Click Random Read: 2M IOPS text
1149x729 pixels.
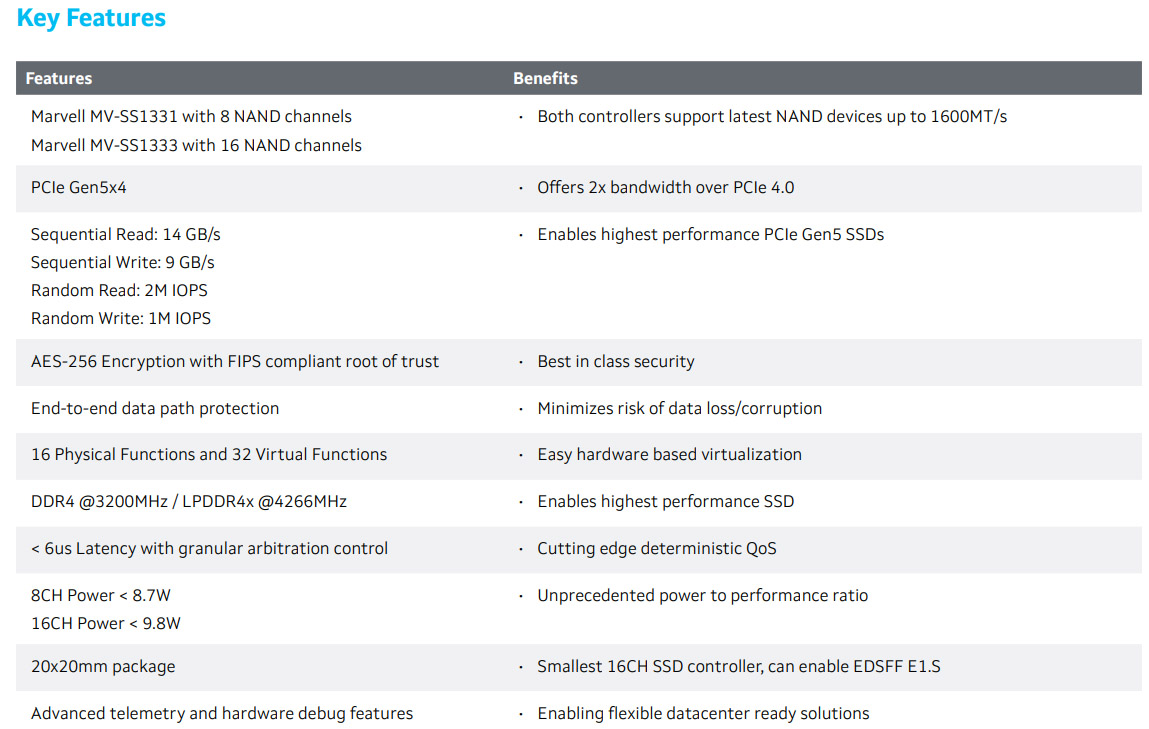(119, 290)
